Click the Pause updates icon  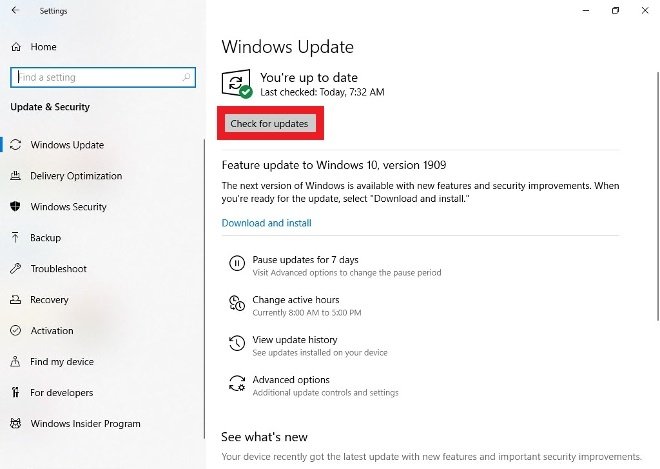click(x=237, y=263)
